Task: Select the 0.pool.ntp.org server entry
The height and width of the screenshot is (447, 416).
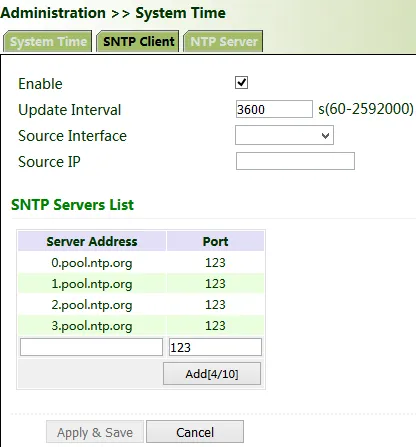Action: click(92, 263)
